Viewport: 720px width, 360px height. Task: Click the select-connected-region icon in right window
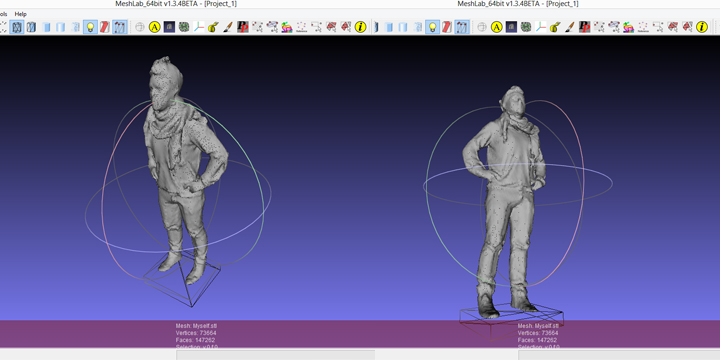614,27
